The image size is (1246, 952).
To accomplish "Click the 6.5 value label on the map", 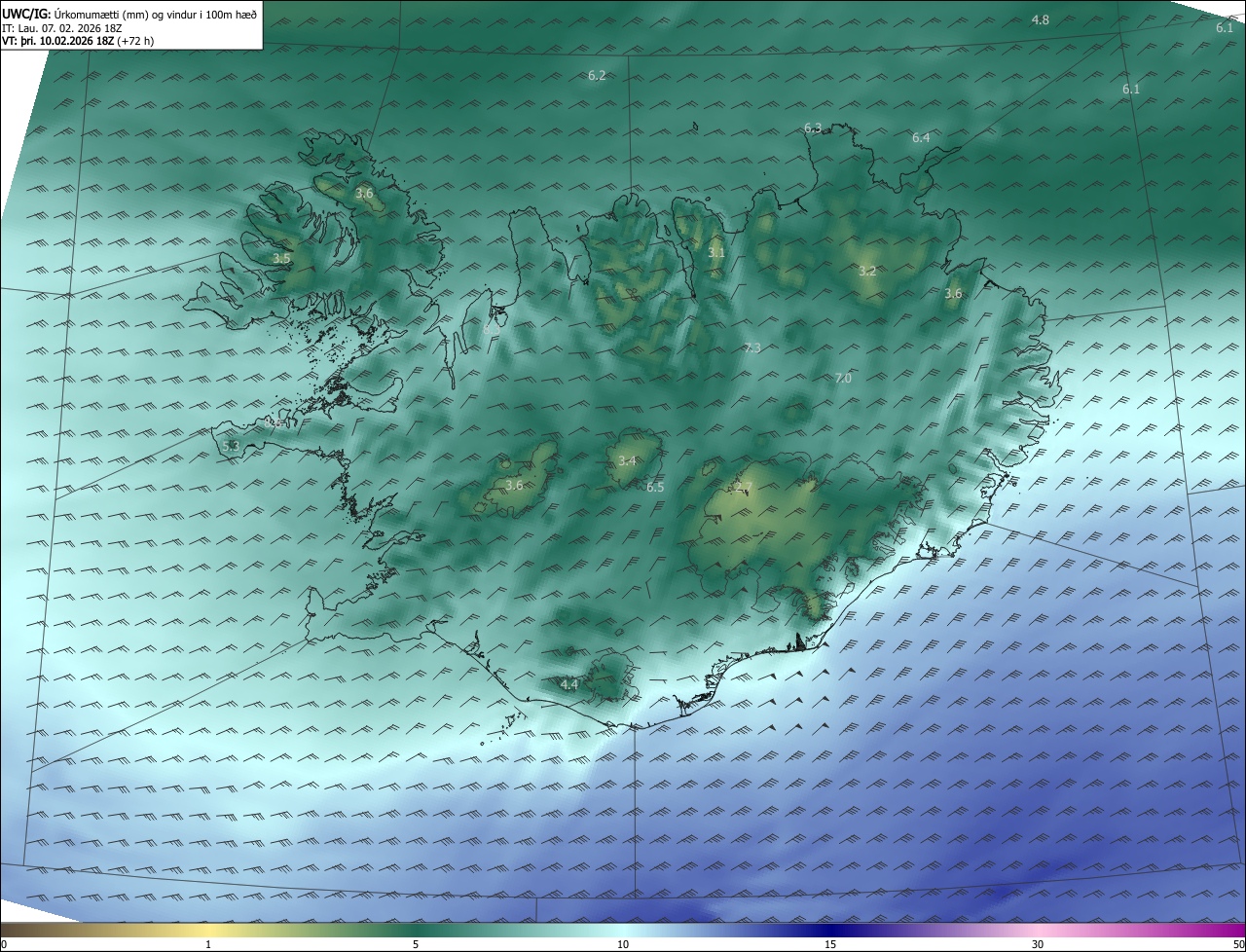I will click(x=655, y=487).
